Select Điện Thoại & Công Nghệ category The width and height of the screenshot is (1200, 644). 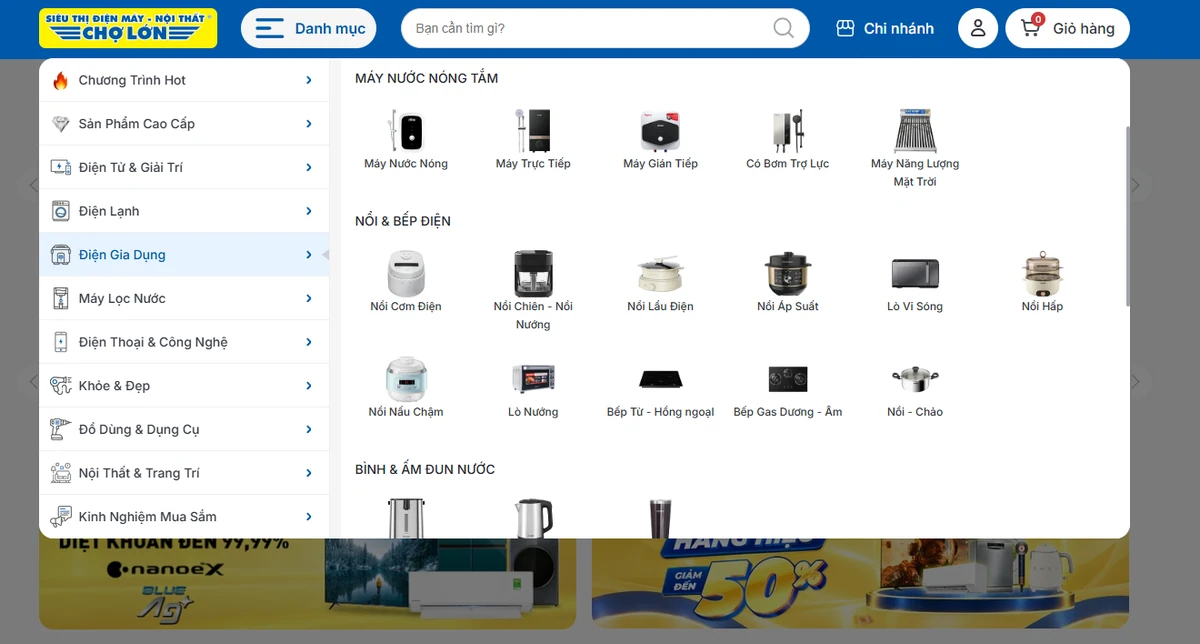pyautogui.click(x=184, y=342)
